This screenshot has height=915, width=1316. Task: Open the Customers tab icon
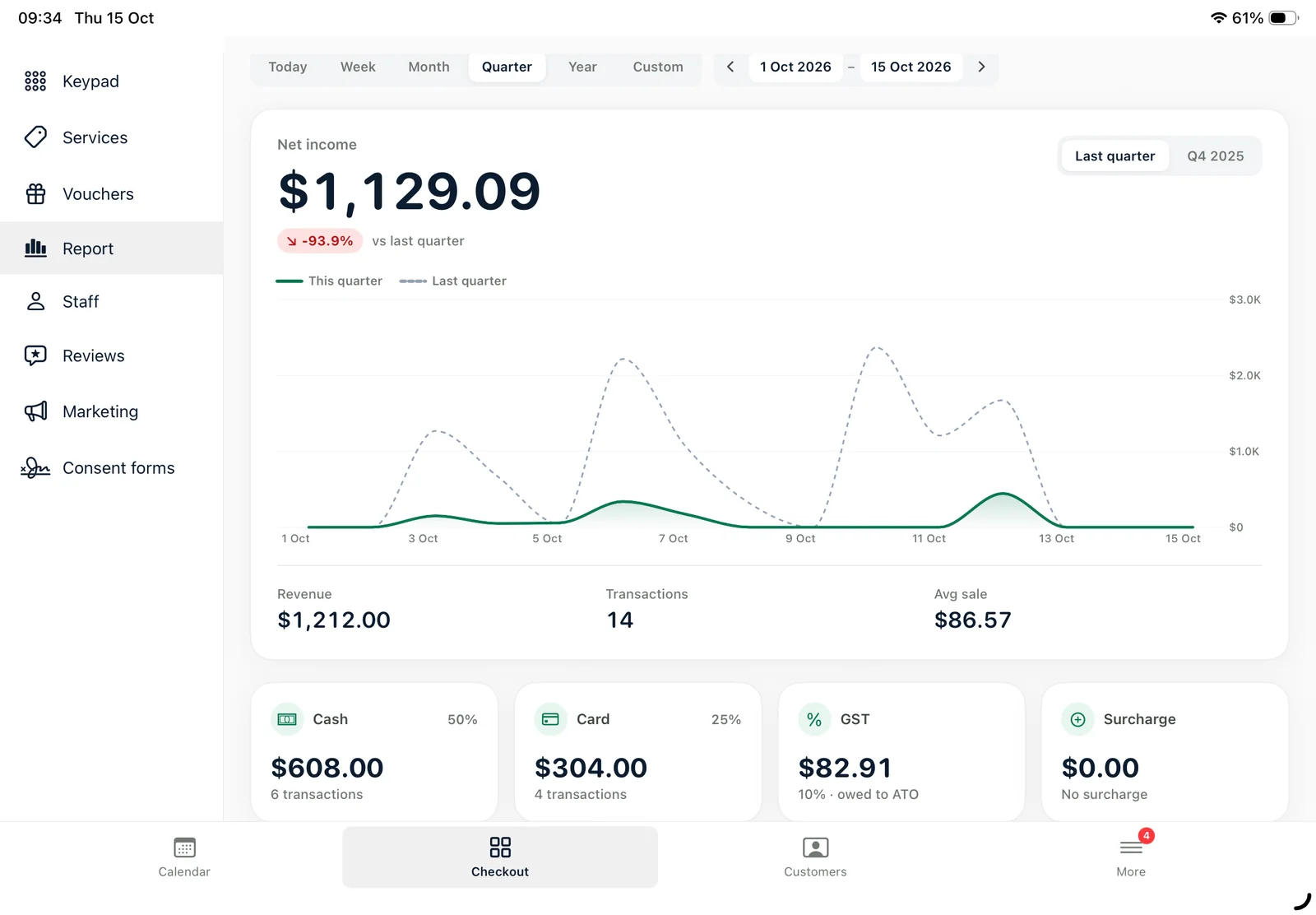[815, 848]
